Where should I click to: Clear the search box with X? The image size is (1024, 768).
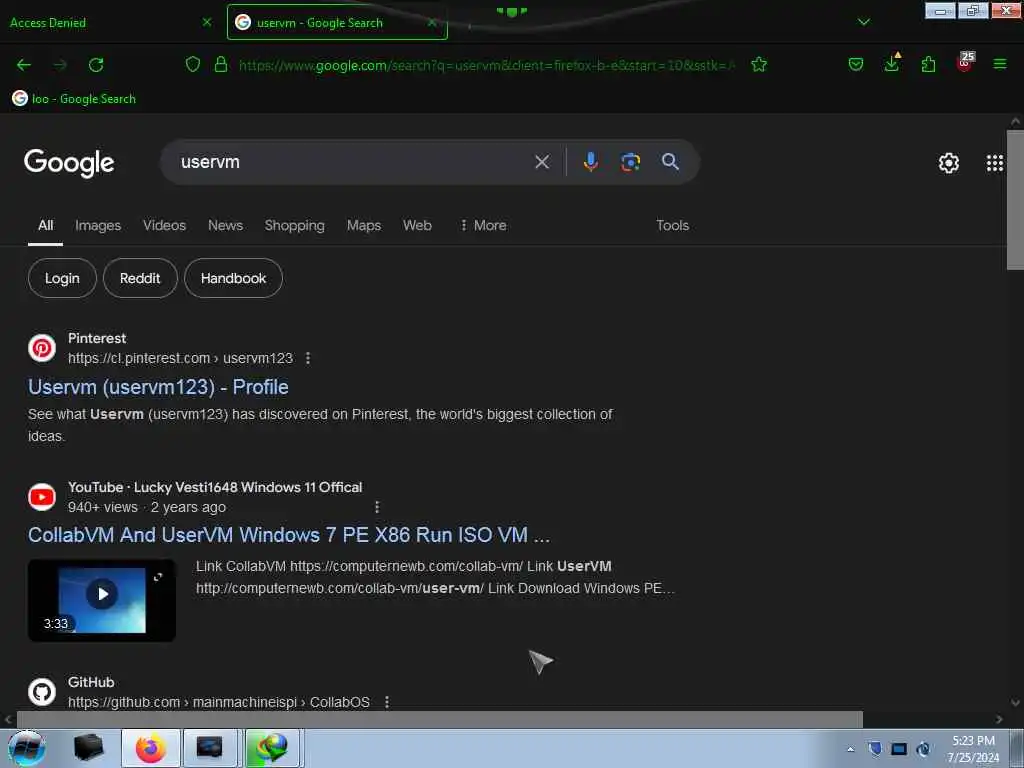[542, 162]
